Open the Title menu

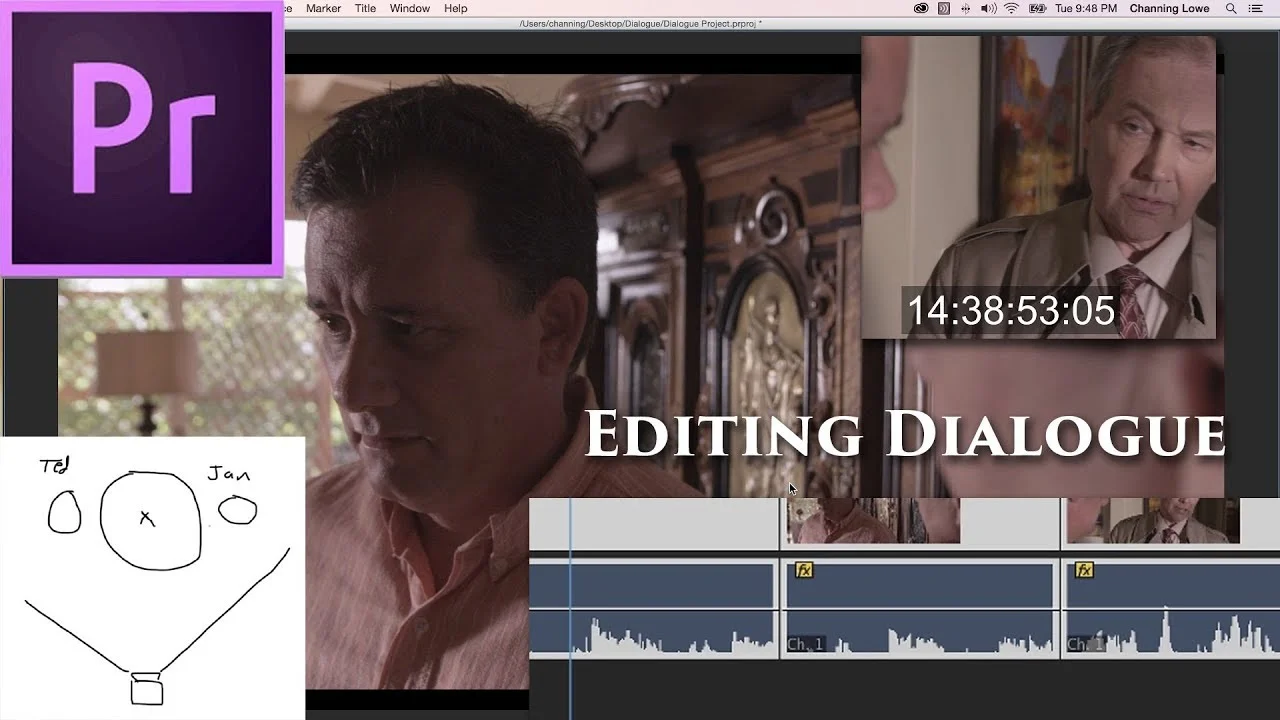click(x=366, y=8)
